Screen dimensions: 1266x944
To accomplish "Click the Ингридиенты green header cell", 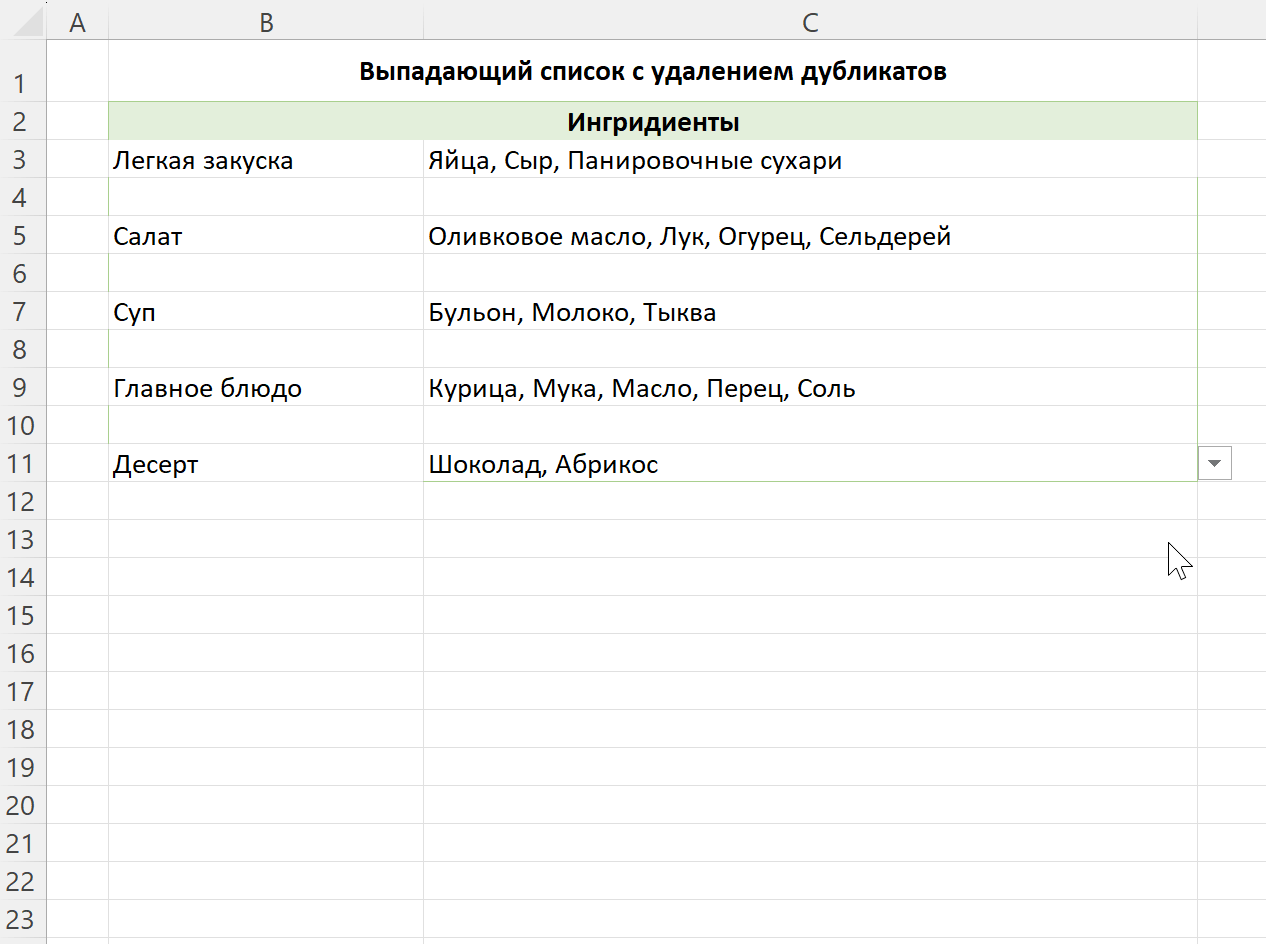I will [x=653, y=122].
